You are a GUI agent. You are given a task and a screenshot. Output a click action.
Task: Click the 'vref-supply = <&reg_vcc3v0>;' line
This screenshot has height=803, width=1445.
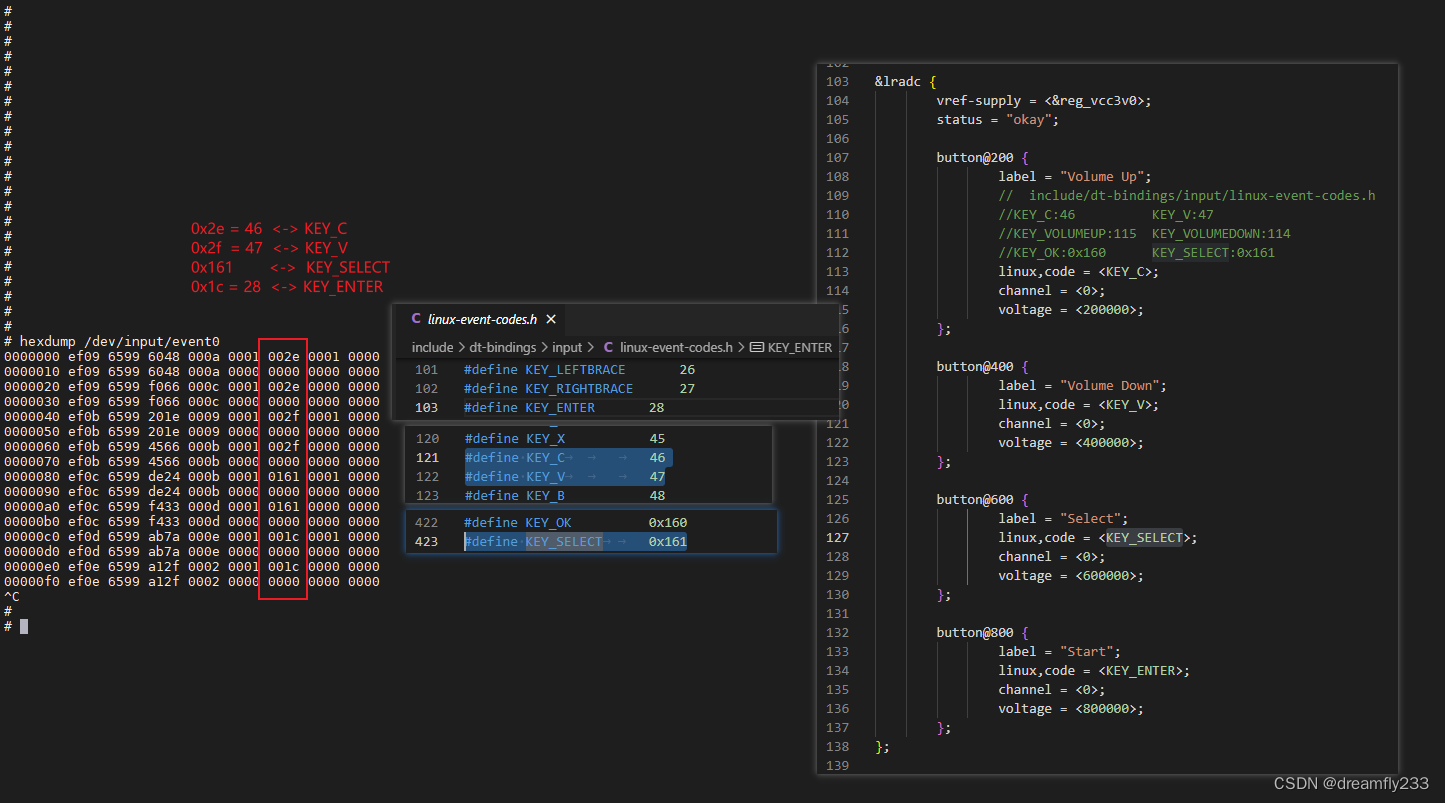tap(1044, 100)
